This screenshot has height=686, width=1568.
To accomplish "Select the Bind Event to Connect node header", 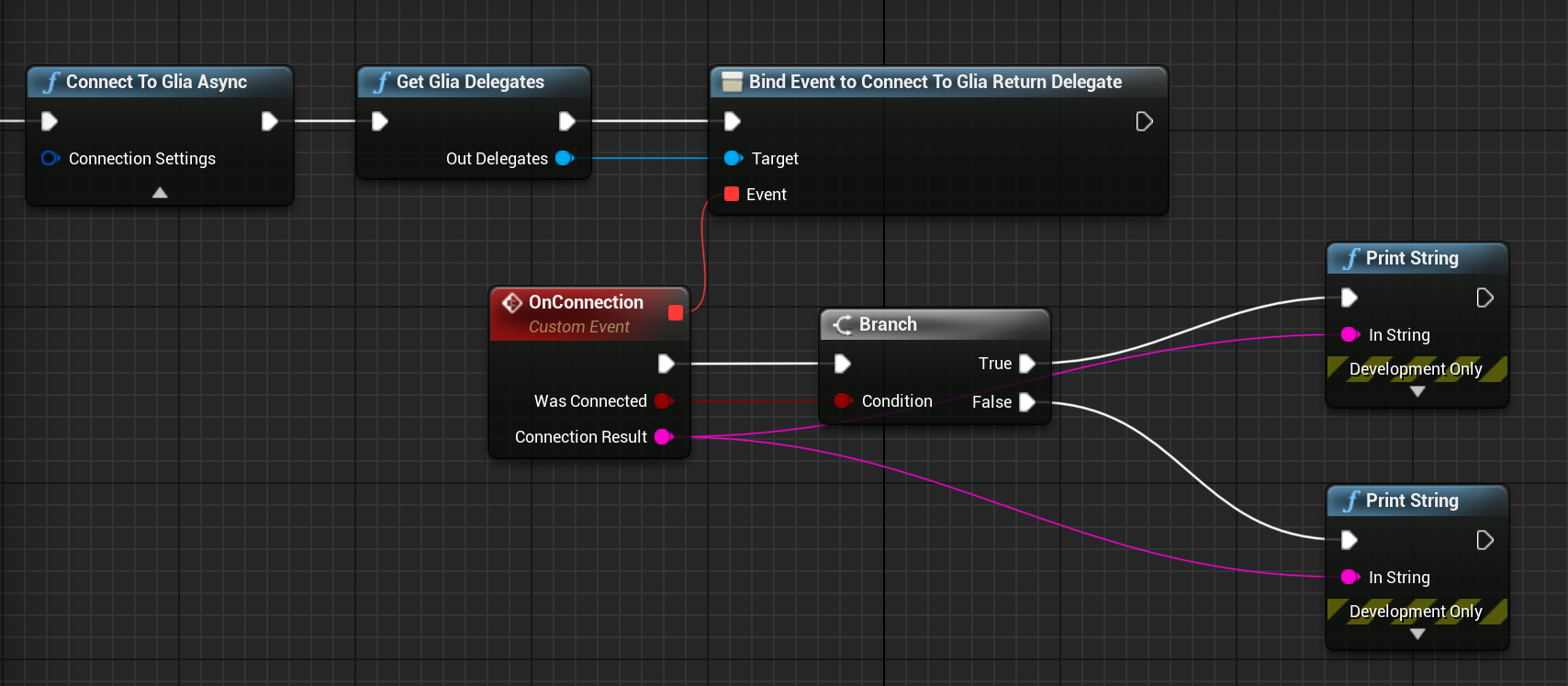I will click(x=935, y=82).
